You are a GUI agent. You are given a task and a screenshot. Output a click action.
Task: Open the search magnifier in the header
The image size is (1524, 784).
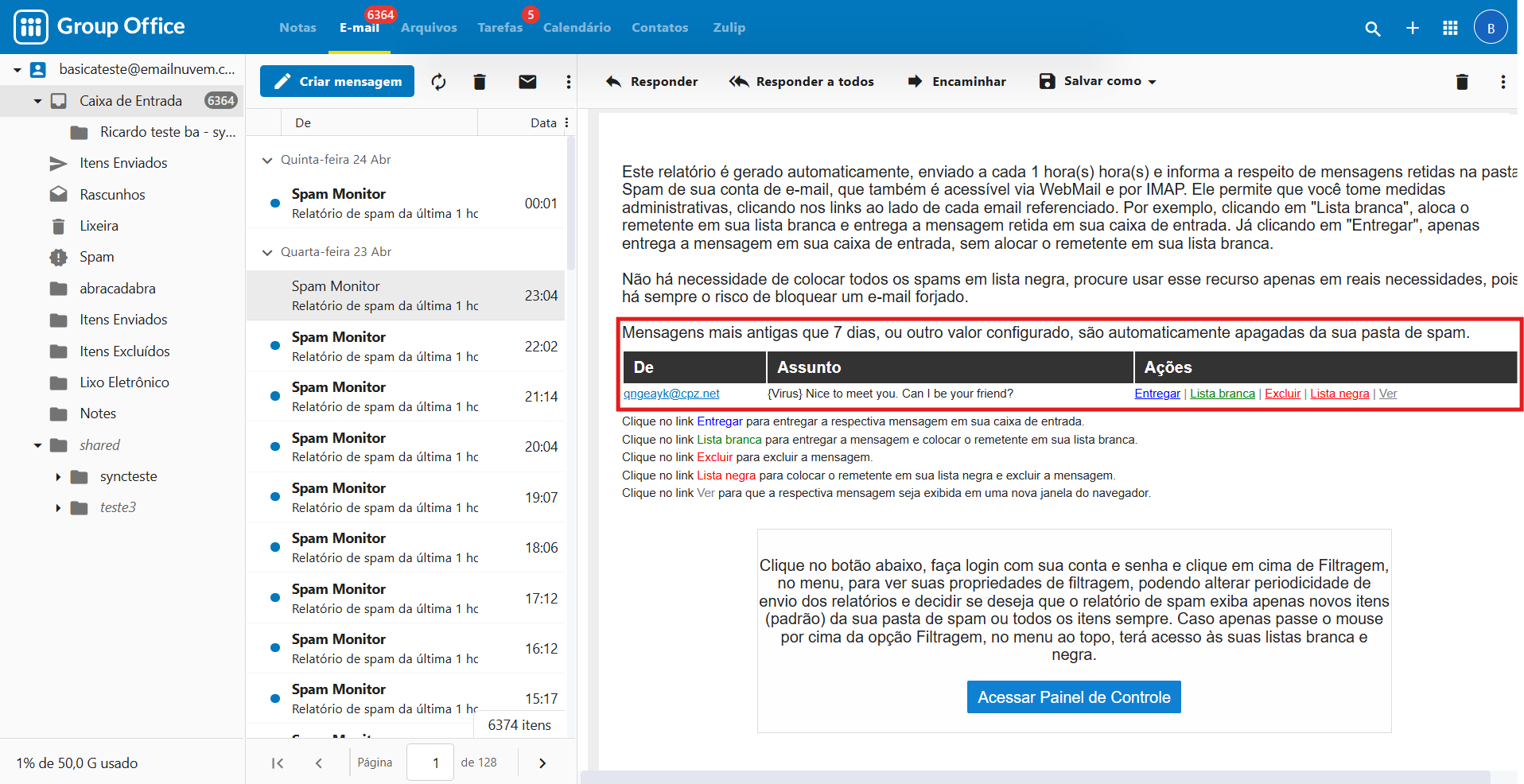1372,29
